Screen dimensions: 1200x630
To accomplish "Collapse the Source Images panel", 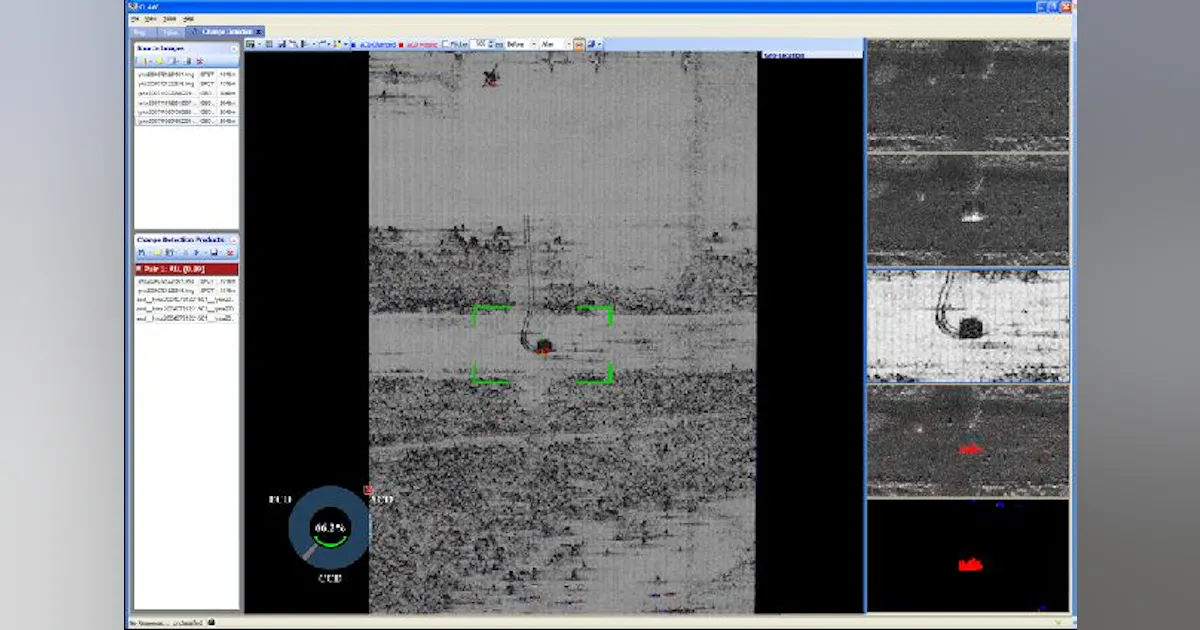I will pyautogui.click(x=234, y=48).
